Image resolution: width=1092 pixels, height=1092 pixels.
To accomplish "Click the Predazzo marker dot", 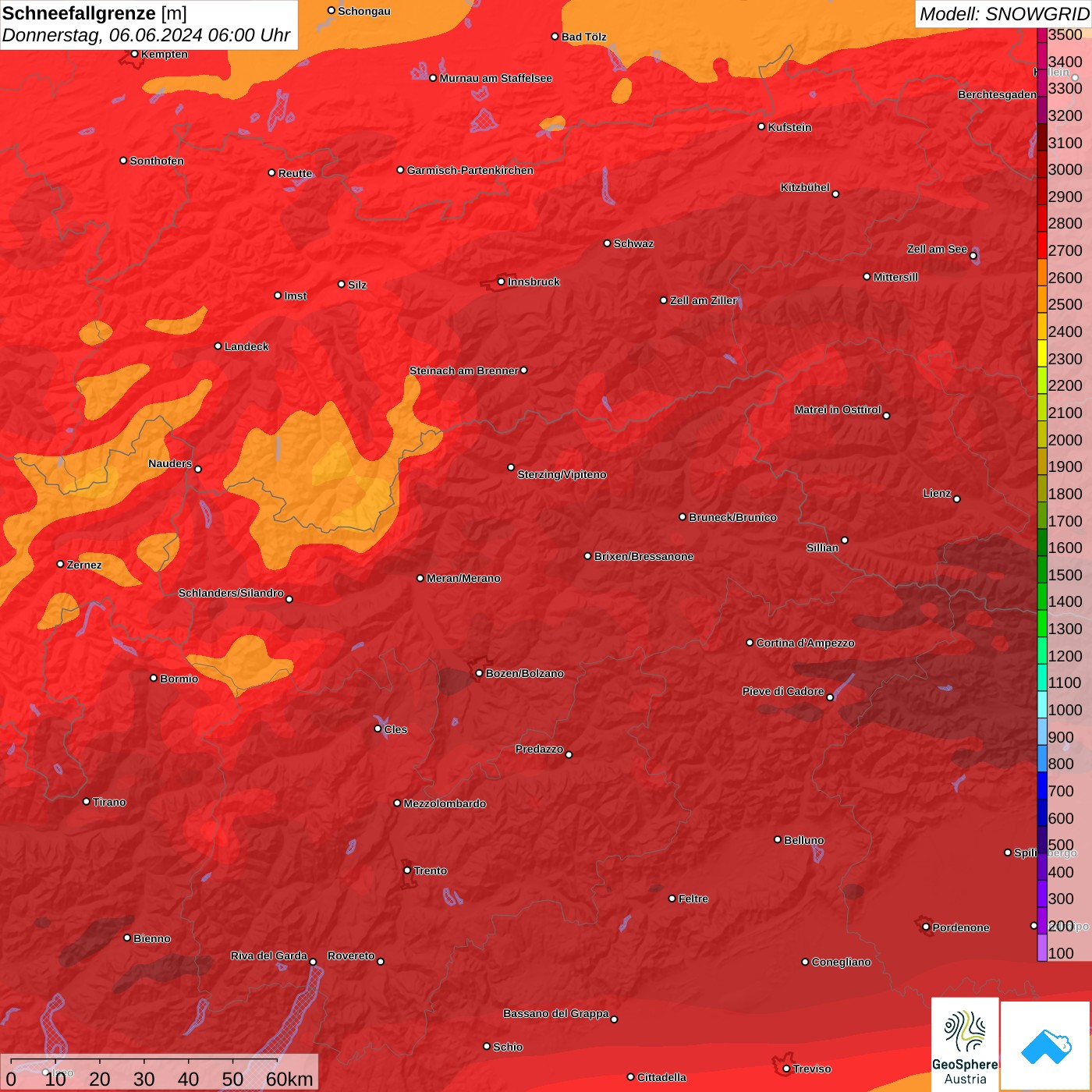I will [x=569, y=754].
